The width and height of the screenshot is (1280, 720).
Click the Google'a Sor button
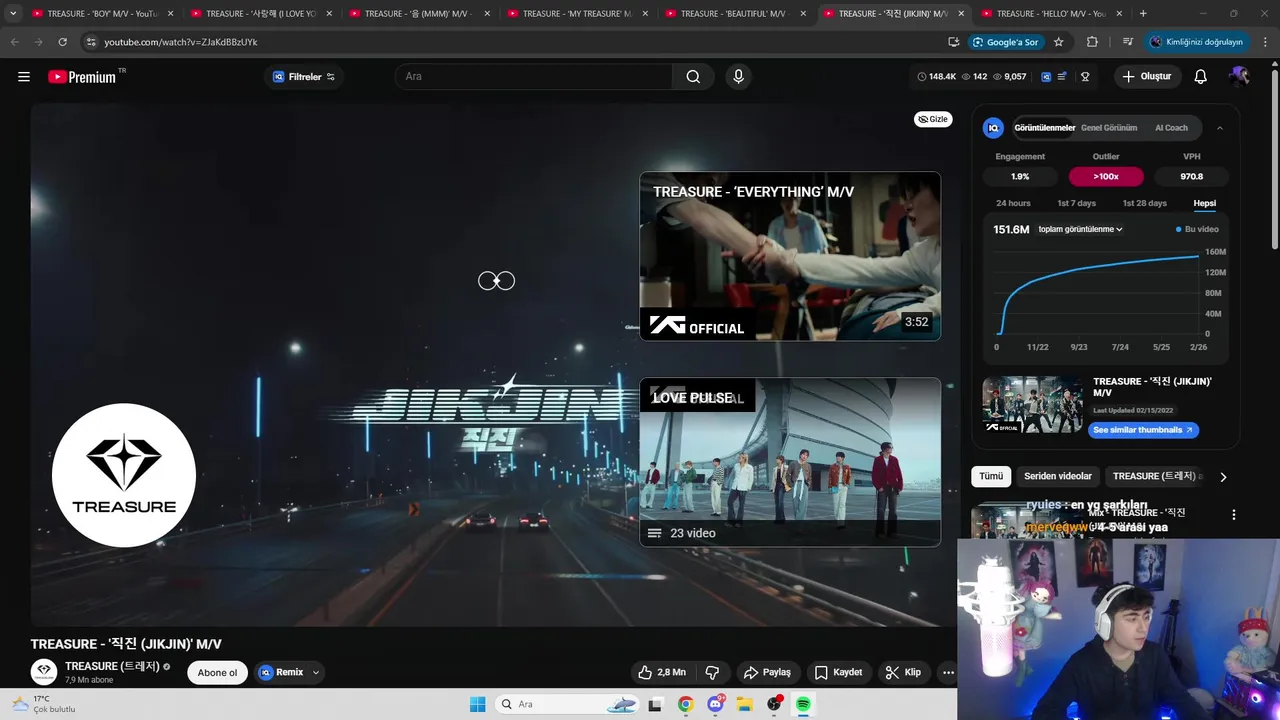[1006, 42]
